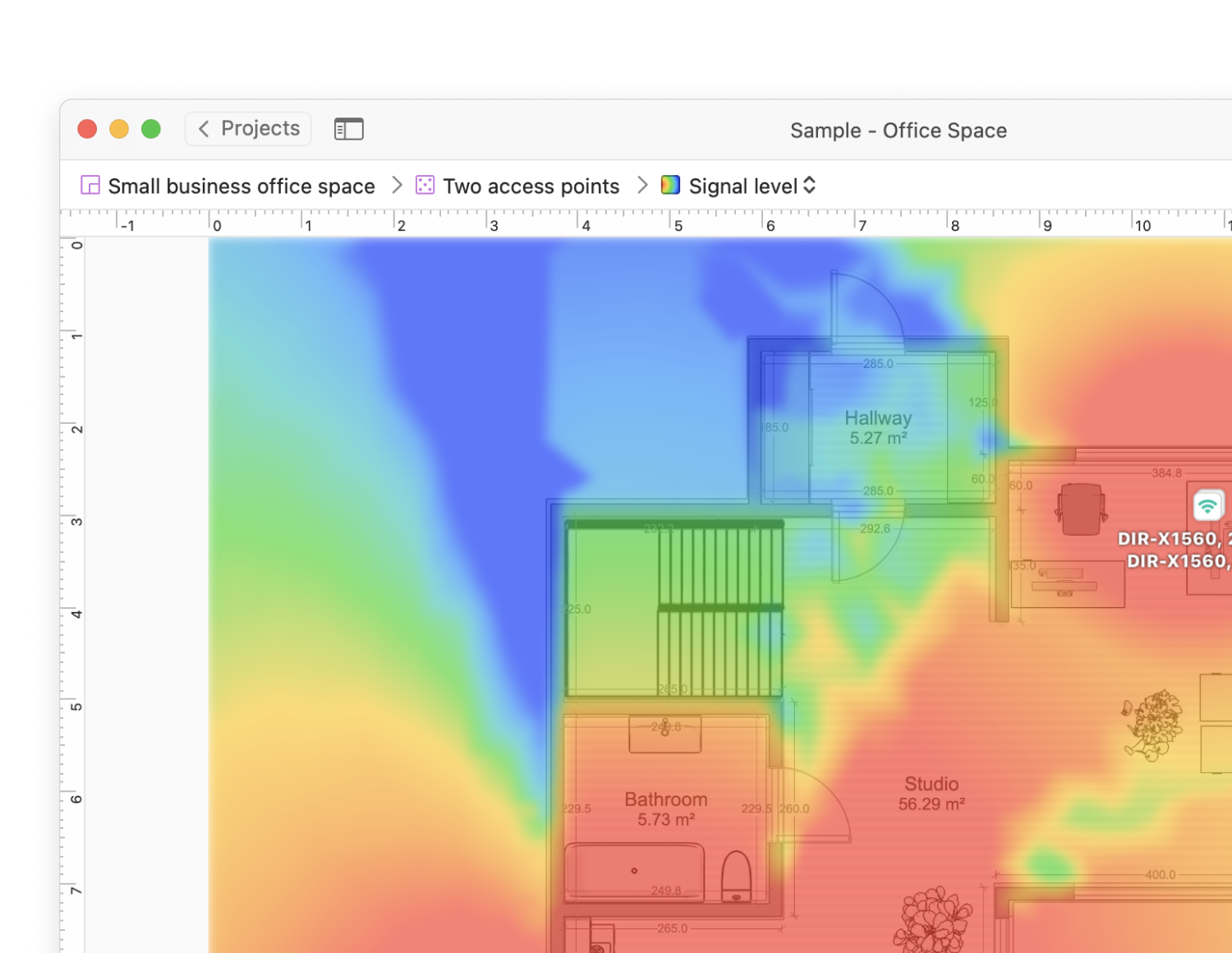The height and width of the screenshot is (953, 1232).
Task: Click the potted plant near Studio label
Action: coord(932,918)
